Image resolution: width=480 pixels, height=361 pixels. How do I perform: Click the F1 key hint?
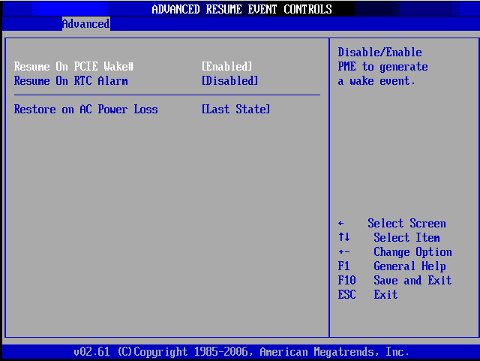pyautogui.click(x=344, y=266)
